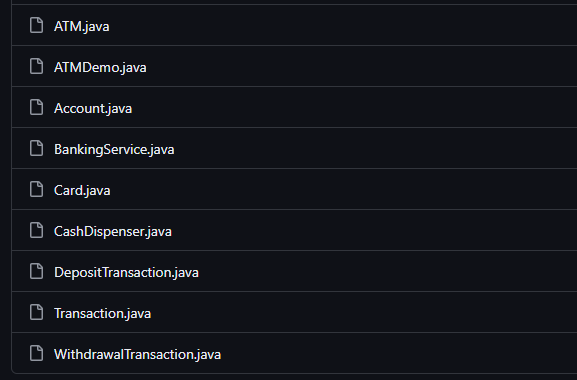Click the document icon next to Transaction.java

click(36, 312)
